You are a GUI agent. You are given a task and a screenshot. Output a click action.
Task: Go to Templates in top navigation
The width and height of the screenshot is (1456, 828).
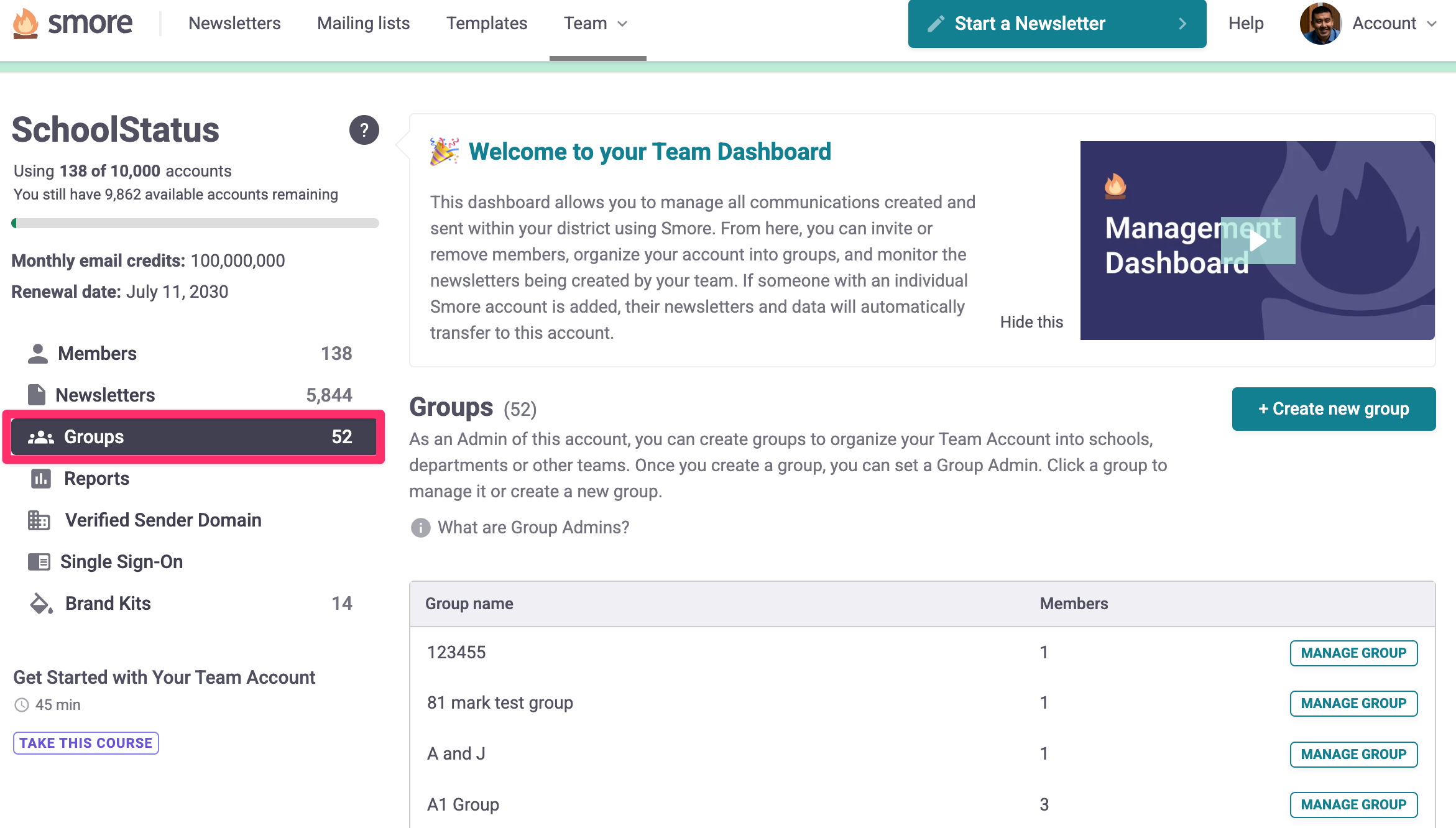click(486, 24)
